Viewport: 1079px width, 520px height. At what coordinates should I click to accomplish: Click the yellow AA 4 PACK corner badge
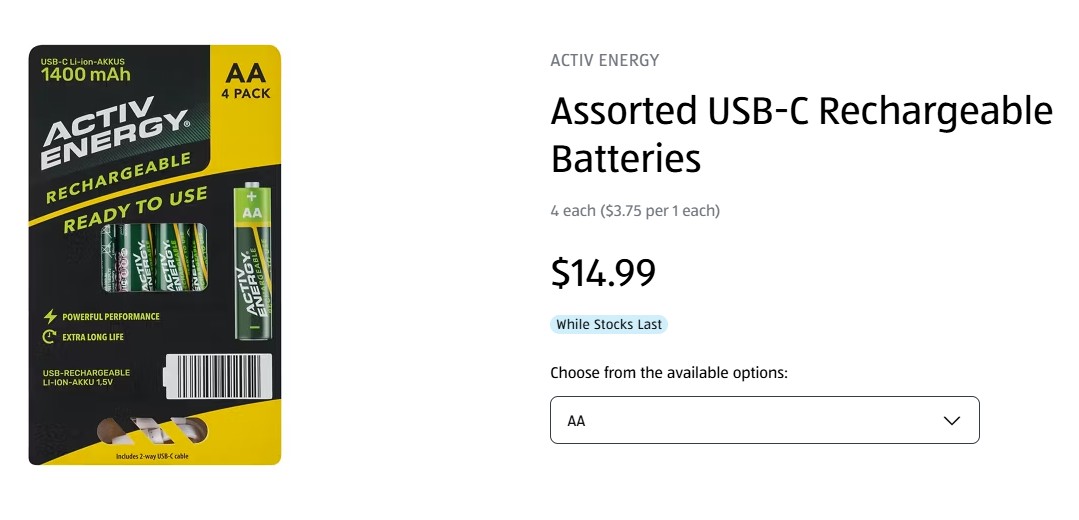tap(245, 80)
